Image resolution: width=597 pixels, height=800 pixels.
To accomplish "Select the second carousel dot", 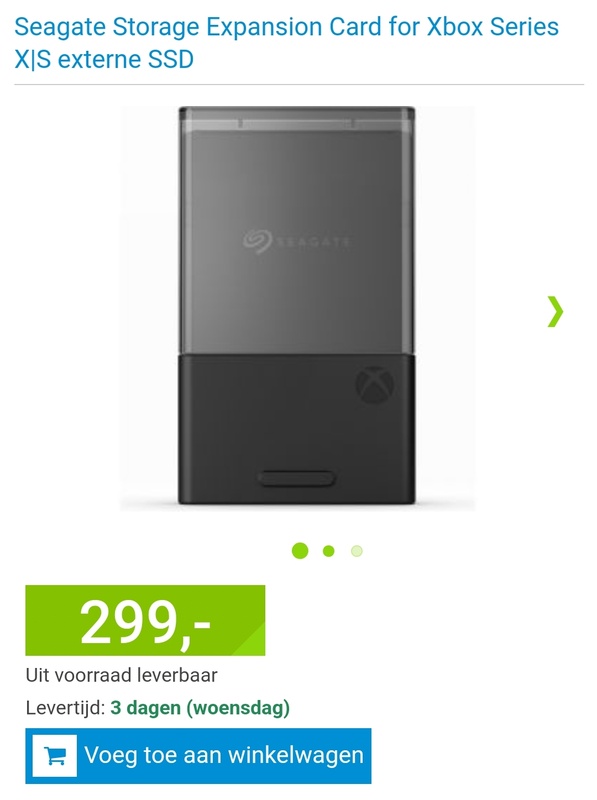I will coord(329,551).
